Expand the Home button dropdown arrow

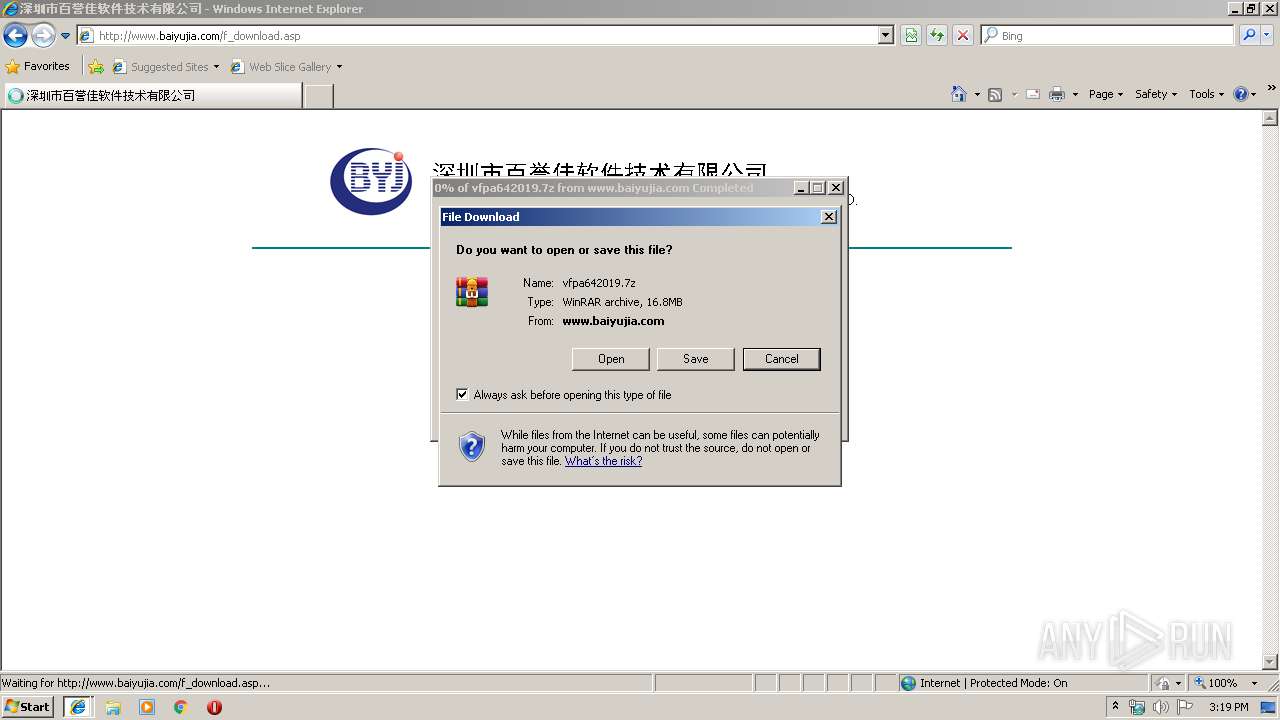pyautogui.click(x=977, y=94)
